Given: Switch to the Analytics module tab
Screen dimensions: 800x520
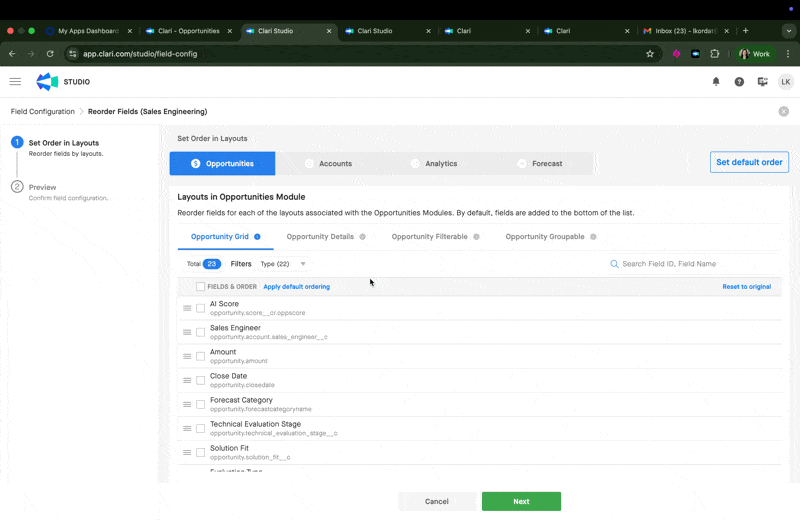Looking at the screenshot, I should (x=434, y=163).
